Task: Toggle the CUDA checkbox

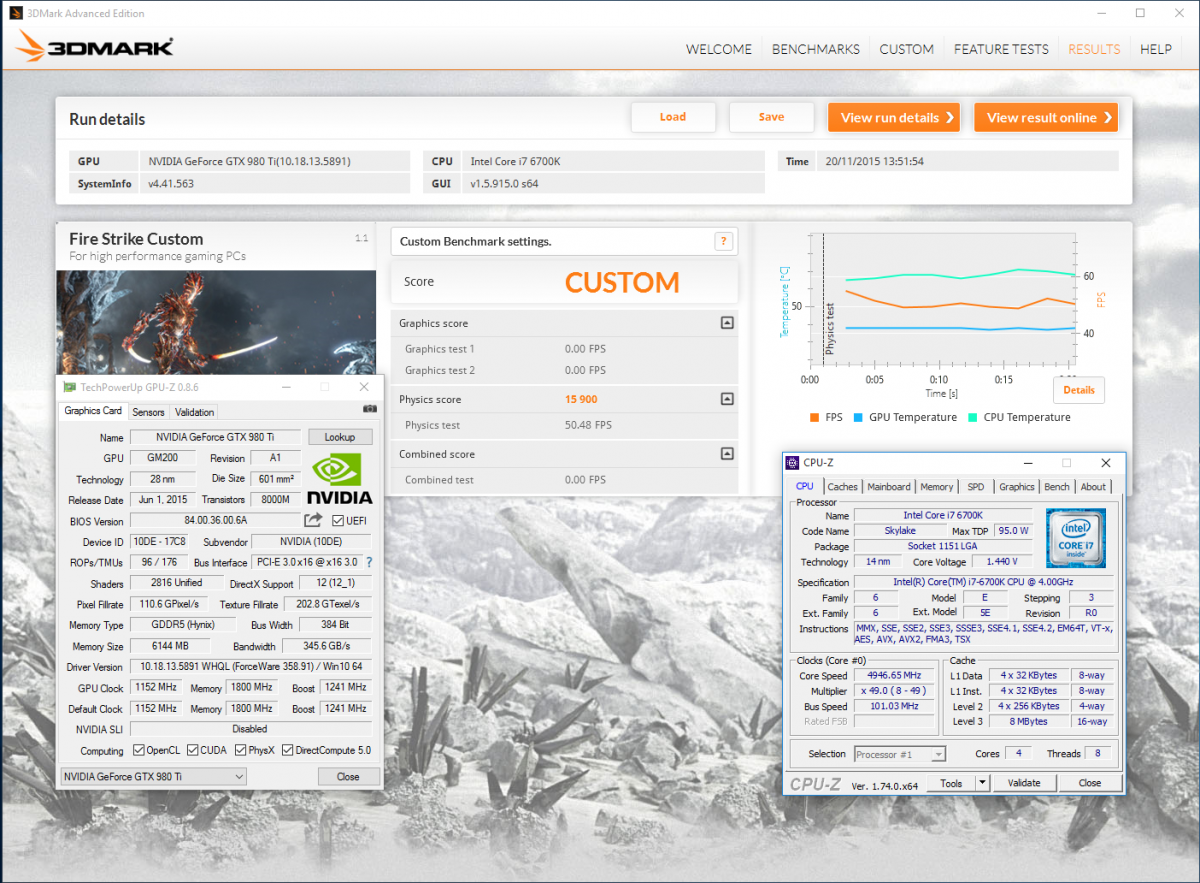Action: 192,750
